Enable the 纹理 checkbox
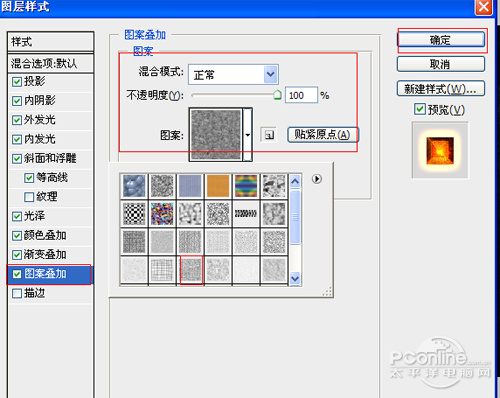This screenshot has width=500, height=398. (29, 197)
